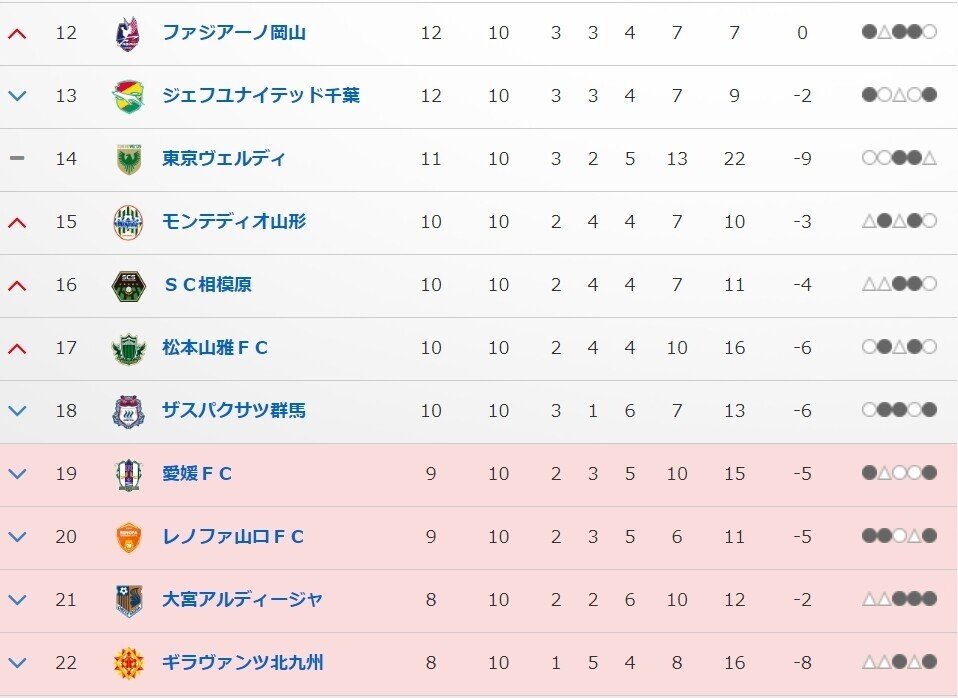
Task: Click the Matsumoto Yamaga FC club crest
Action: click(128, 348)
